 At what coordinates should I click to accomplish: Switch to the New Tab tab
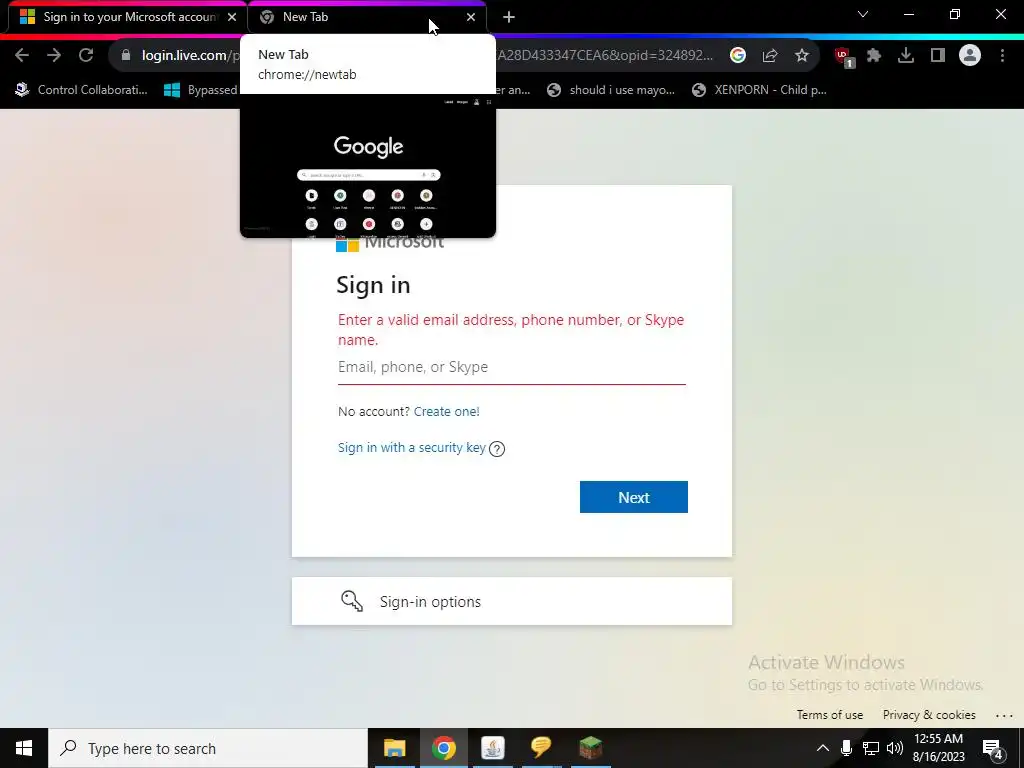coord(368,17)
